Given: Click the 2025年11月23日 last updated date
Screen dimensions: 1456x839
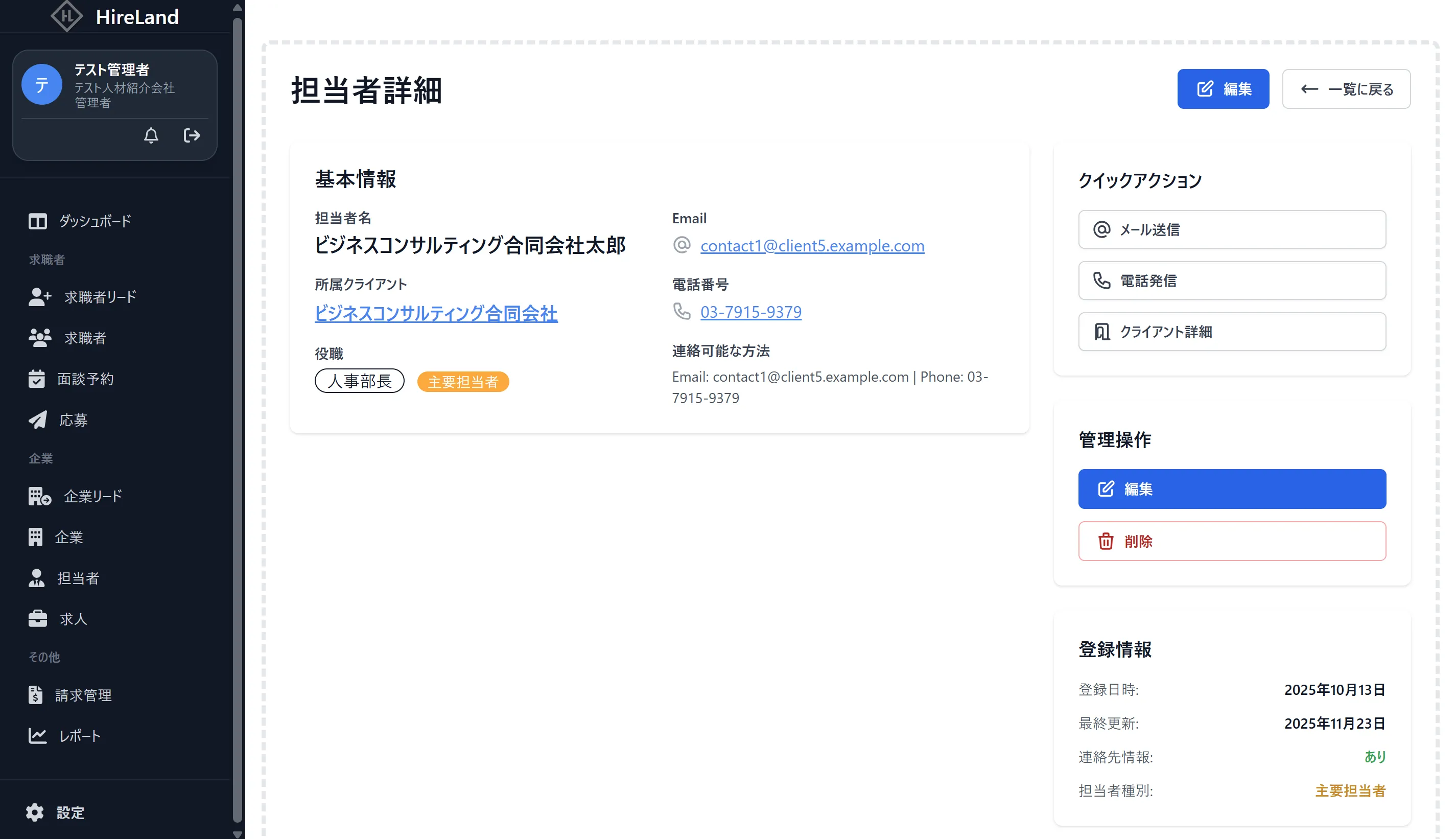Looking at the screenshot, I should (x=1334, y=724).
